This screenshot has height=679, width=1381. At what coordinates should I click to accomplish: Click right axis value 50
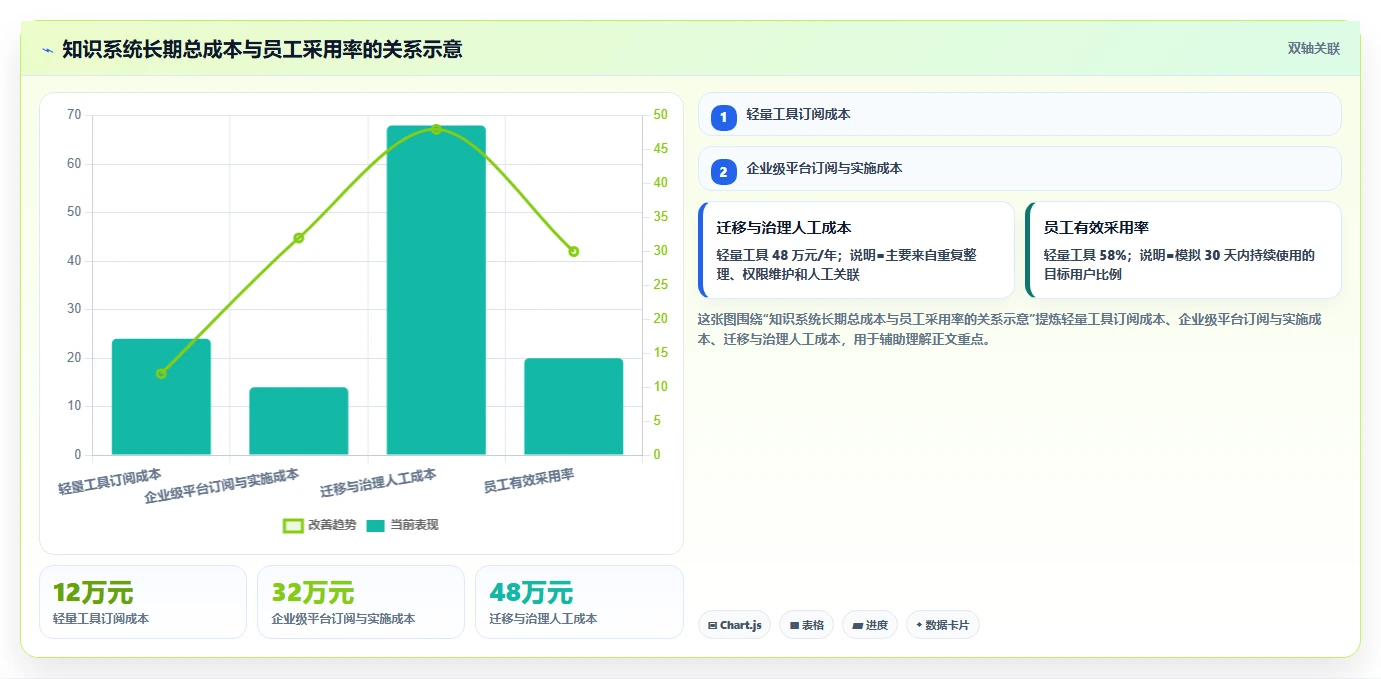pyautogui.click(x=661, y=115)
